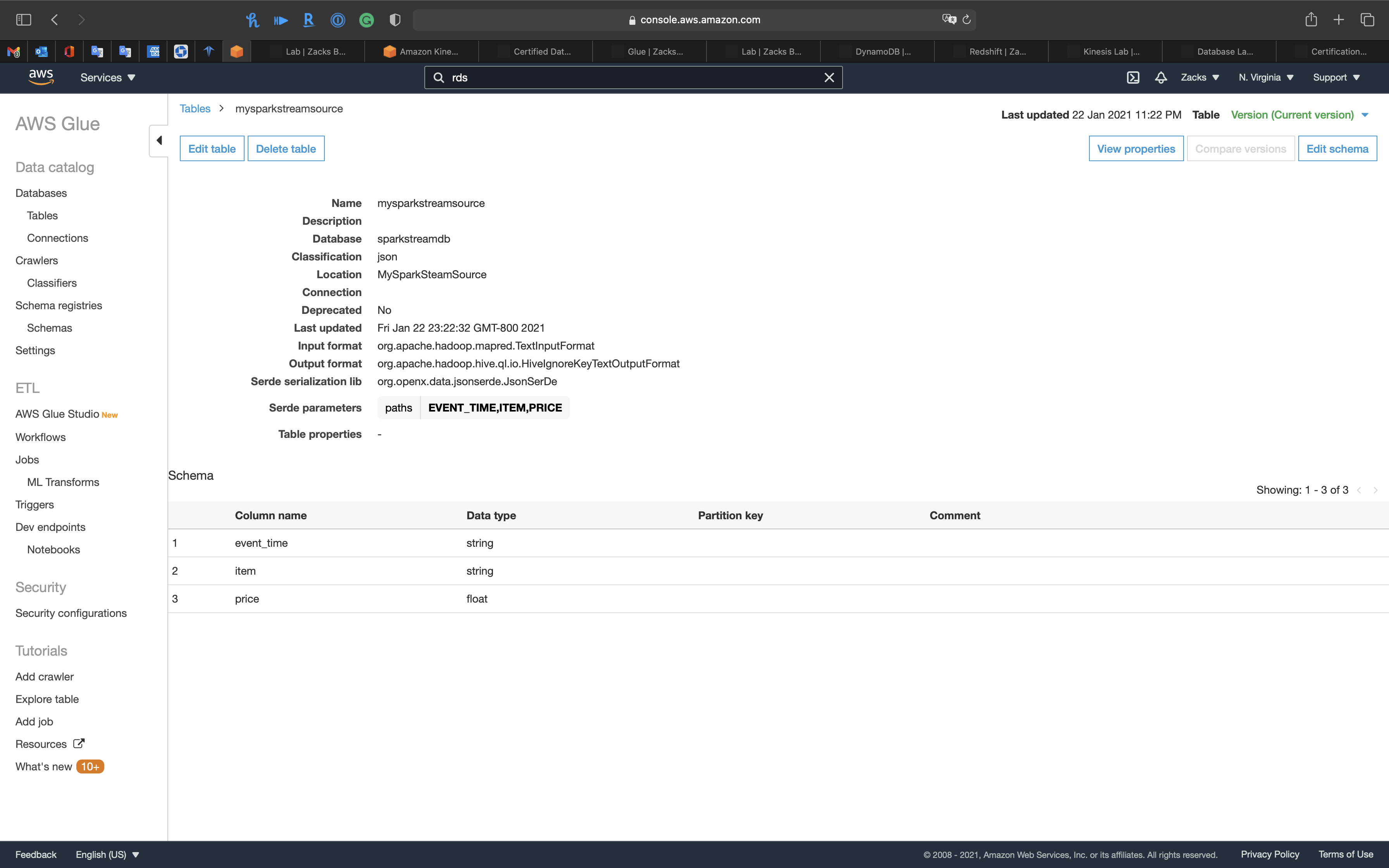Viewport: 1389px width, 868px height.
Task: Switch to the DynamoDB browser tab
Action: click(877, 52)
